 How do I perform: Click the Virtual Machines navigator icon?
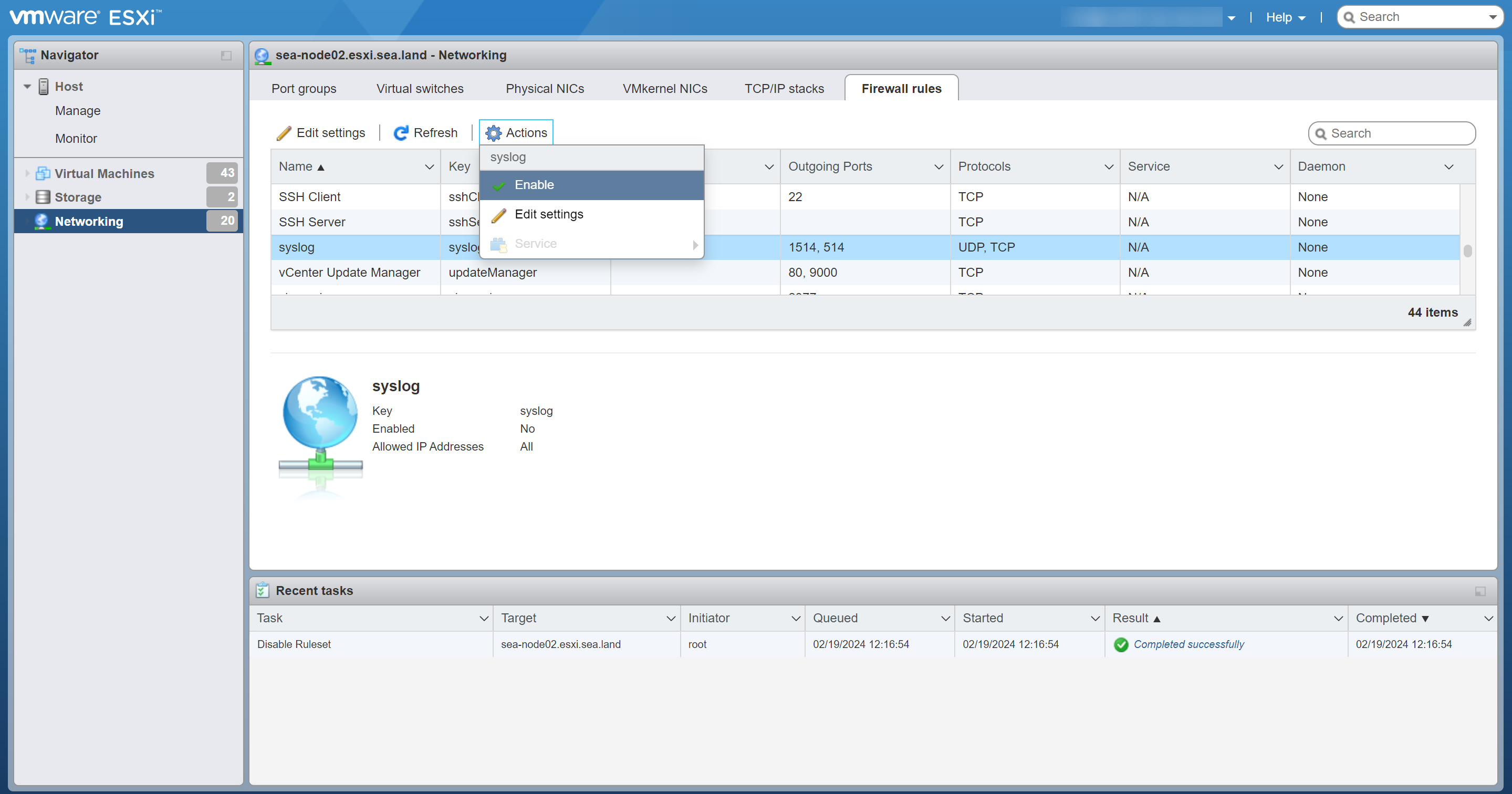[x=43, y=173]
